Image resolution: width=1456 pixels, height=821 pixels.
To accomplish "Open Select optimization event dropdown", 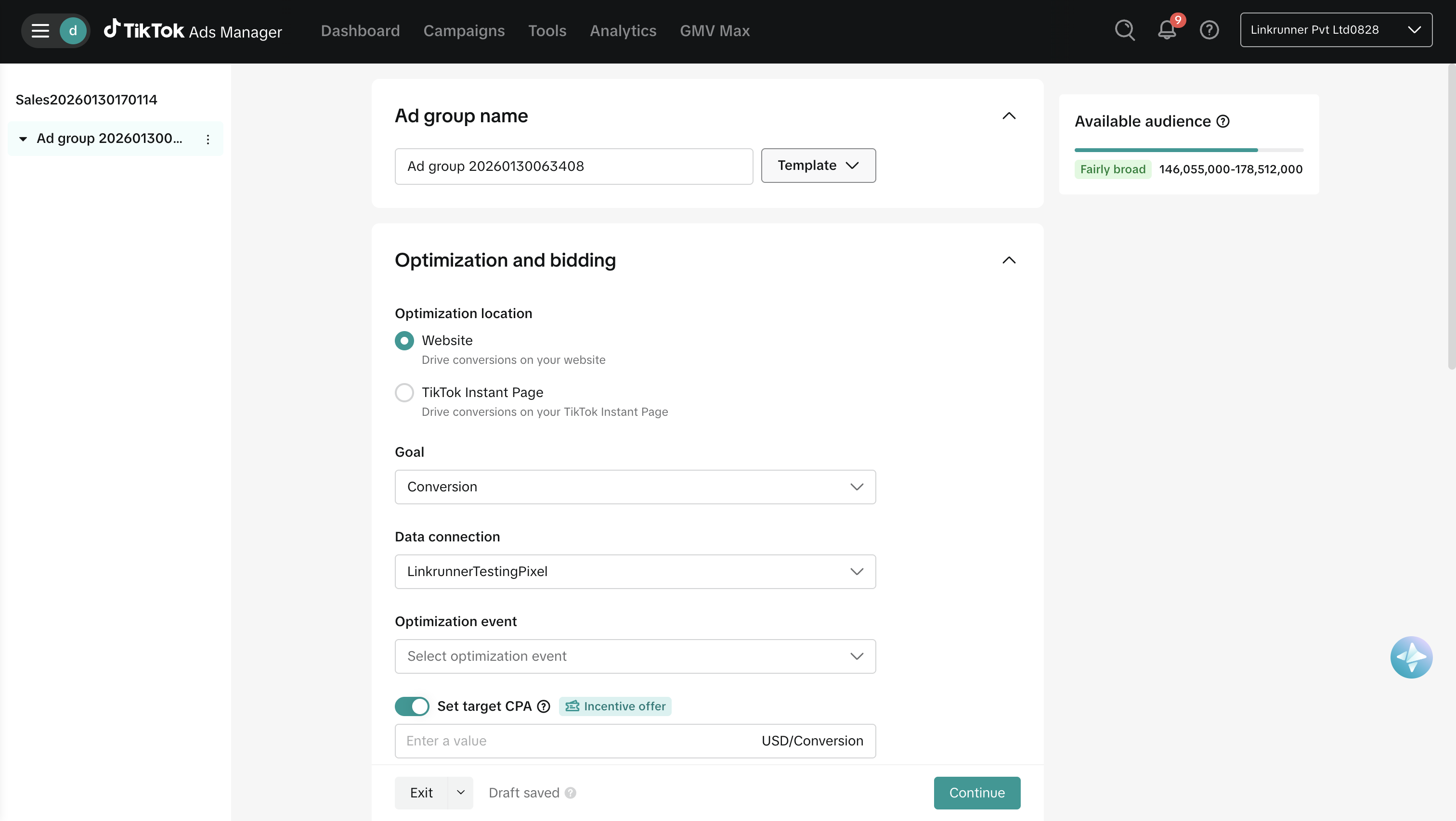I will coord(635,656).
